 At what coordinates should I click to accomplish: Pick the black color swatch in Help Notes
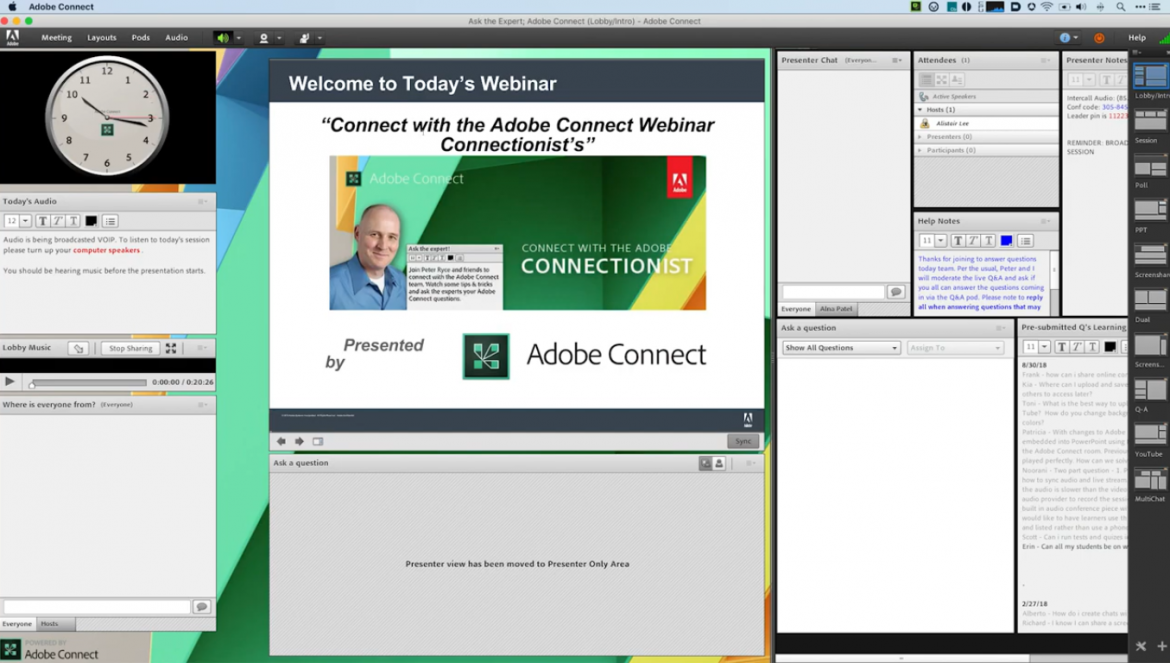(1004, 240)
